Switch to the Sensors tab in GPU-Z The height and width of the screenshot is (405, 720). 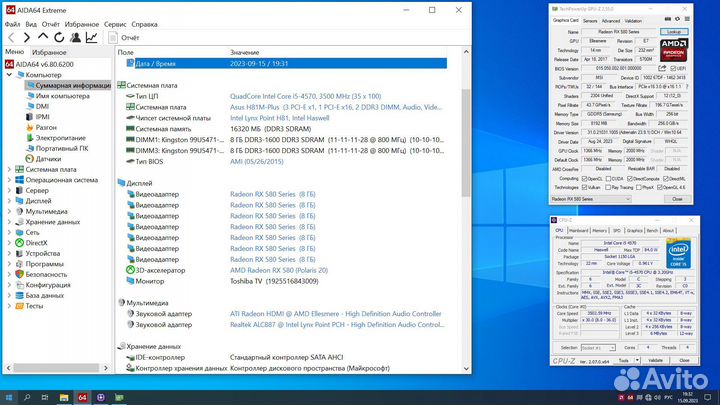click(x=590, y=21)
